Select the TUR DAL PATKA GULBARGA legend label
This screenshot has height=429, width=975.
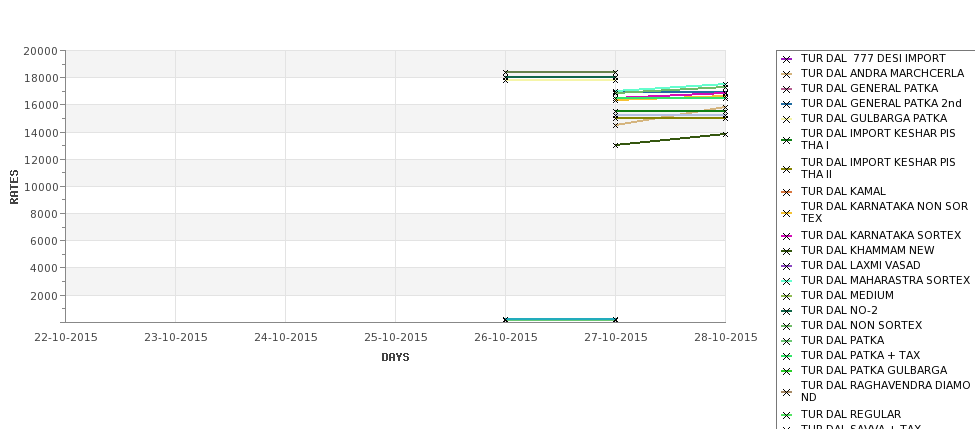pos(874,370)
